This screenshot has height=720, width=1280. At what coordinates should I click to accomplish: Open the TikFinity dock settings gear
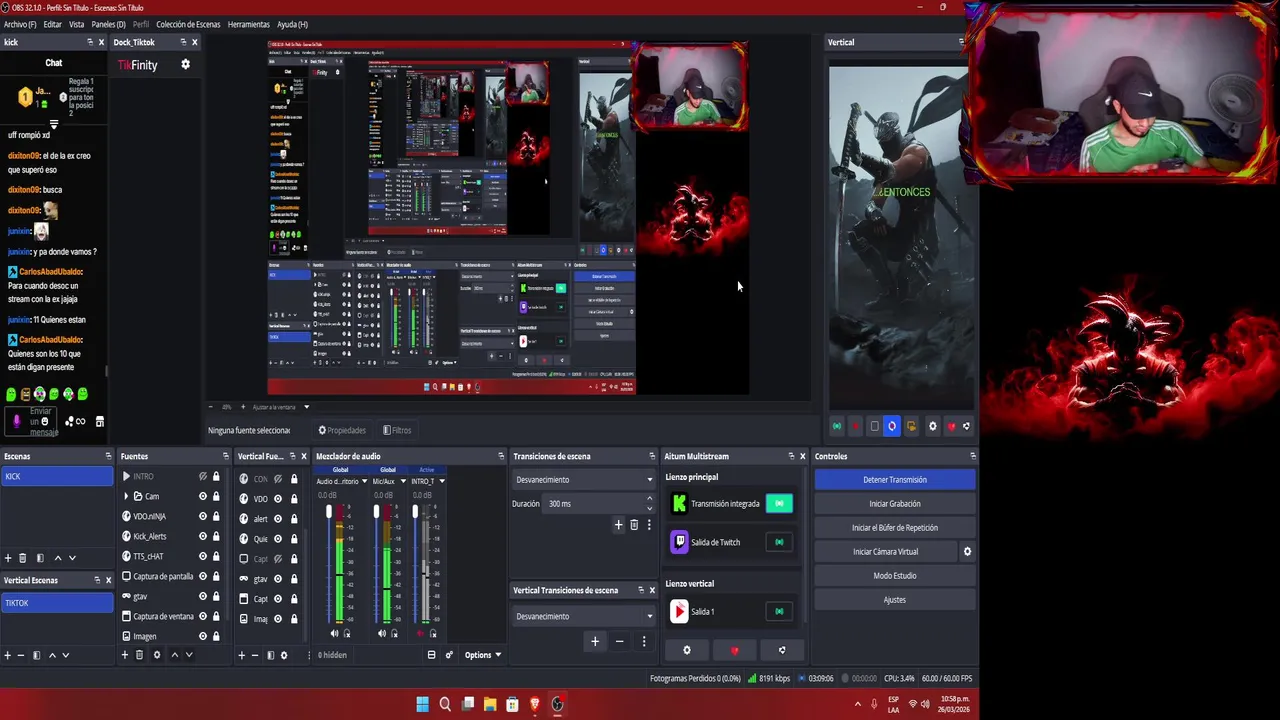click(x=185, y=64)
